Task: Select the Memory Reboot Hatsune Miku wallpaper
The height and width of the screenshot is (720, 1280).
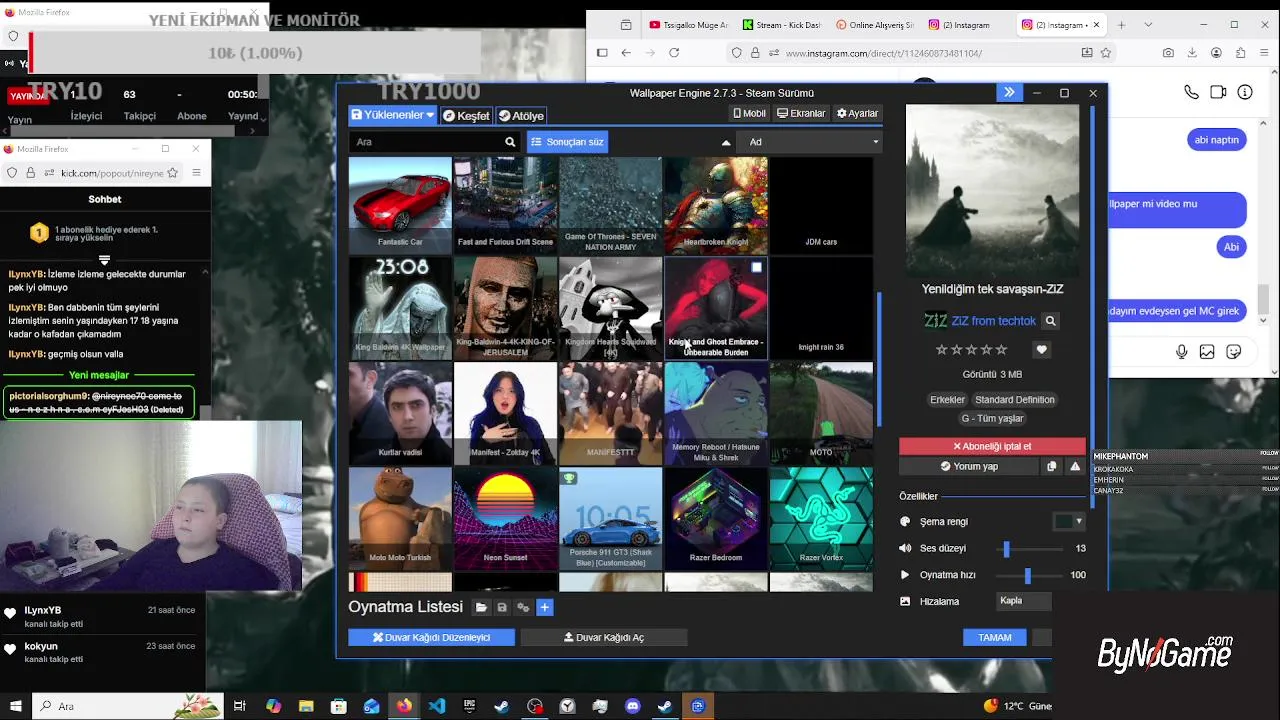Action: click(716, 413)
